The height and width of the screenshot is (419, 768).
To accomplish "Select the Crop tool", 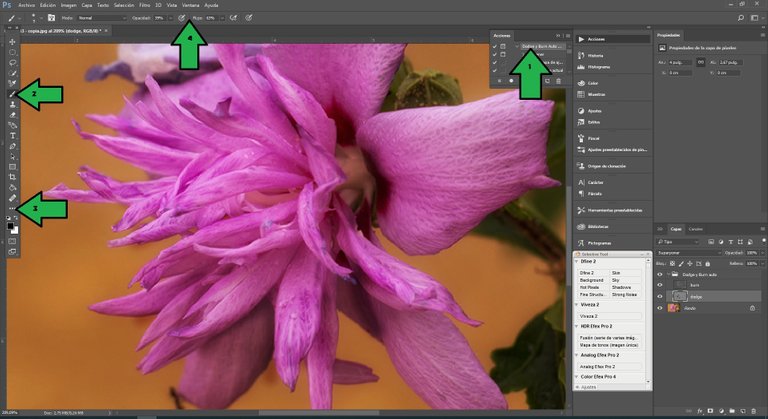I will click(12, 177).
